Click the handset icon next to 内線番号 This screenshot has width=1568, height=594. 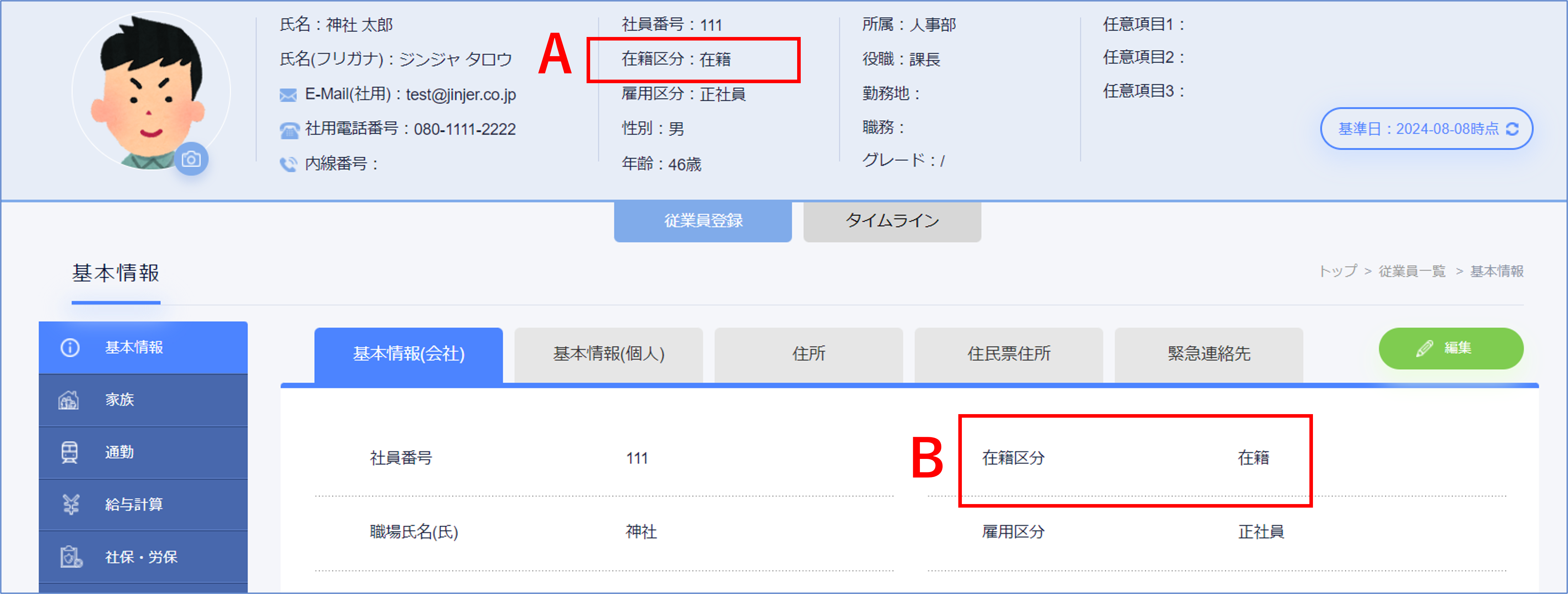click(x=288, y=164)
